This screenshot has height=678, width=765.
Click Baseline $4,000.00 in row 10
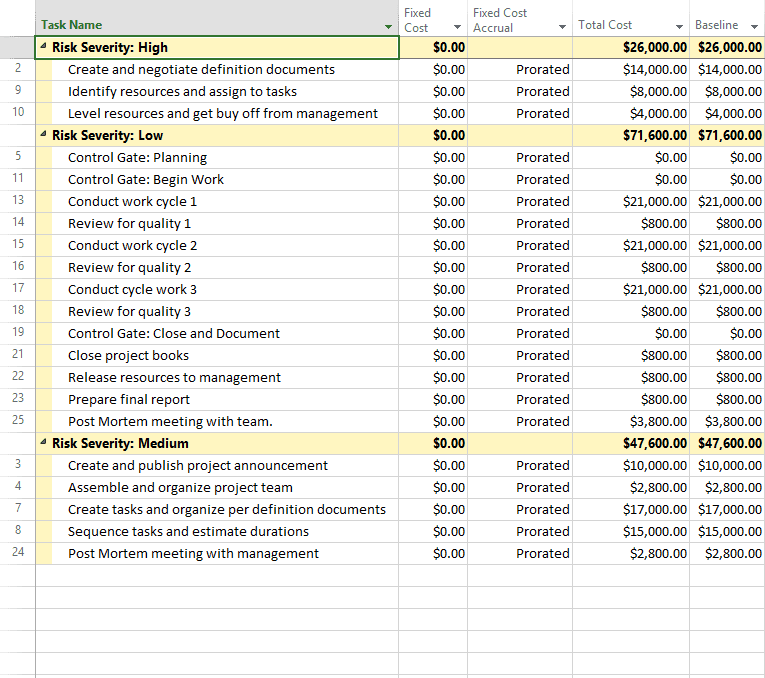point(733,113)
